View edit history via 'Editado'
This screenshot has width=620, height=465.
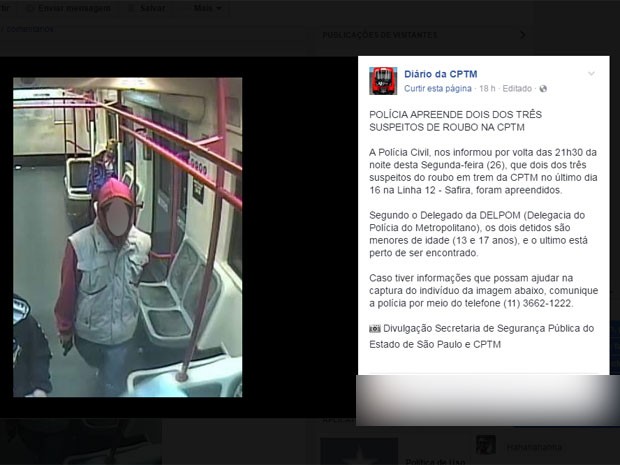click(517, 89)
